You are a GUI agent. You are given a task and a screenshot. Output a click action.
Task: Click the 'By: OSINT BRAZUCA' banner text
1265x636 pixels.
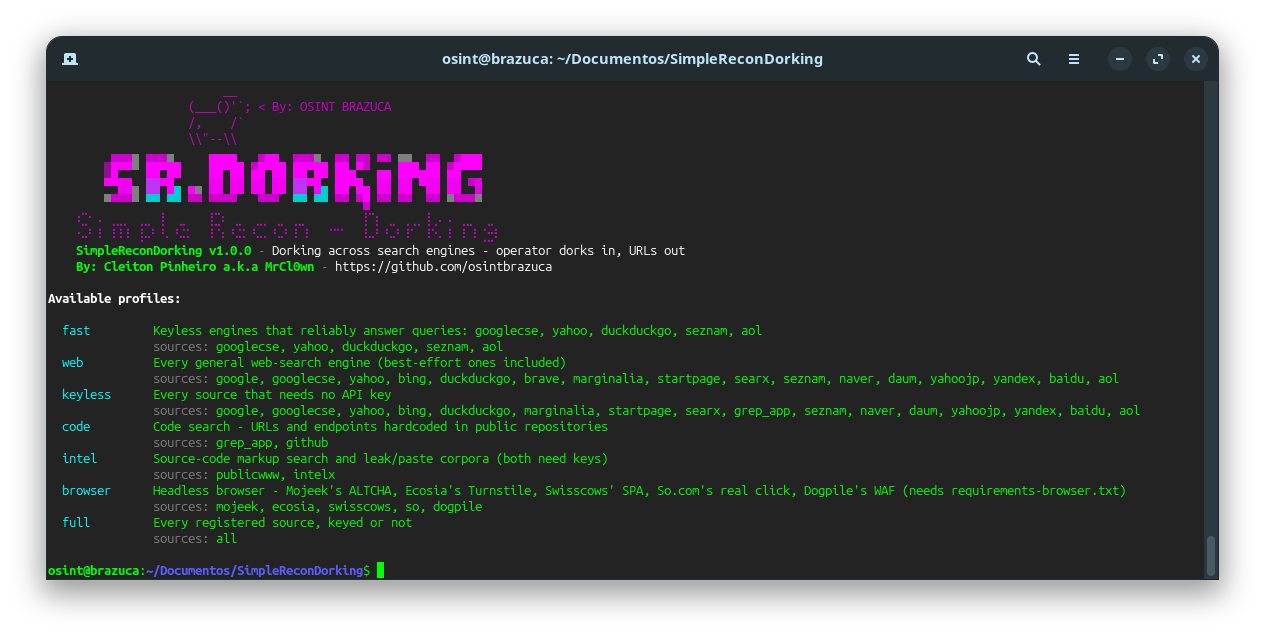tap(332, 107)
